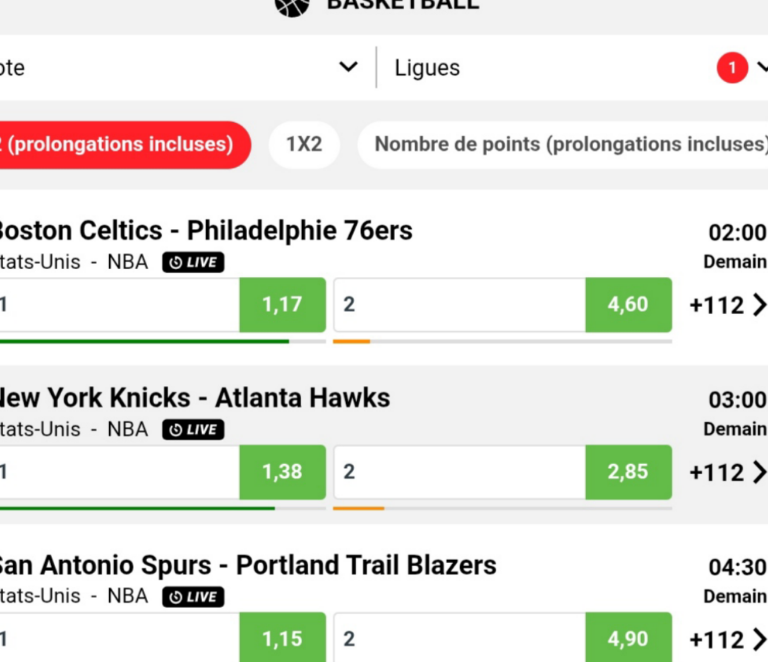Expand +112 markets for Knicks - Hawks
The height and width of the screenshot is (662, 768).
717,473
